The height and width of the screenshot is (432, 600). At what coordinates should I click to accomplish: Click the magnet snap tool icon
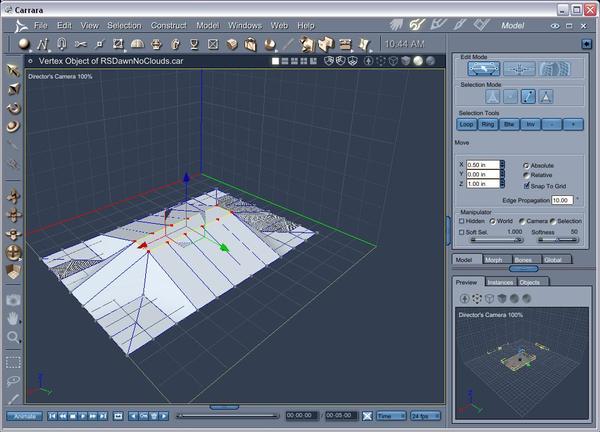click(x=61, y=44)
